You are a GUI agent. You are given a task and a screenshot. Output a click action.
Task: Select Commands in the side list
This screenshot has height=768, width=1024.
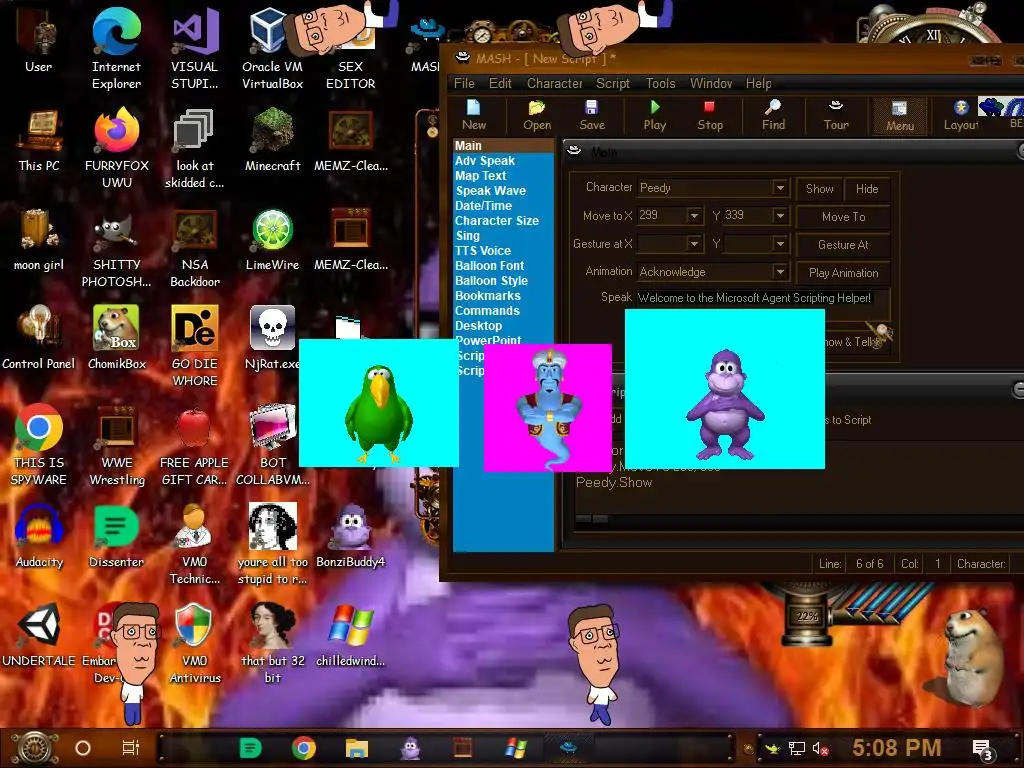tap(504, 311)
